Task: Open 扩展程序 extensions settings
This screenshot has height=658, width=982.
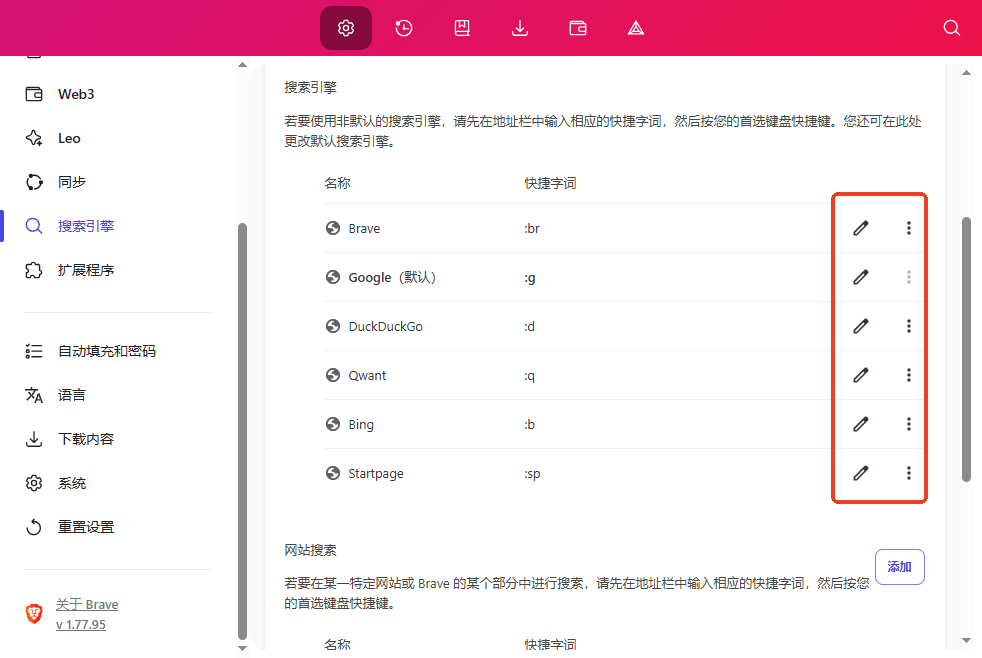Action: (x=86, y=270)
